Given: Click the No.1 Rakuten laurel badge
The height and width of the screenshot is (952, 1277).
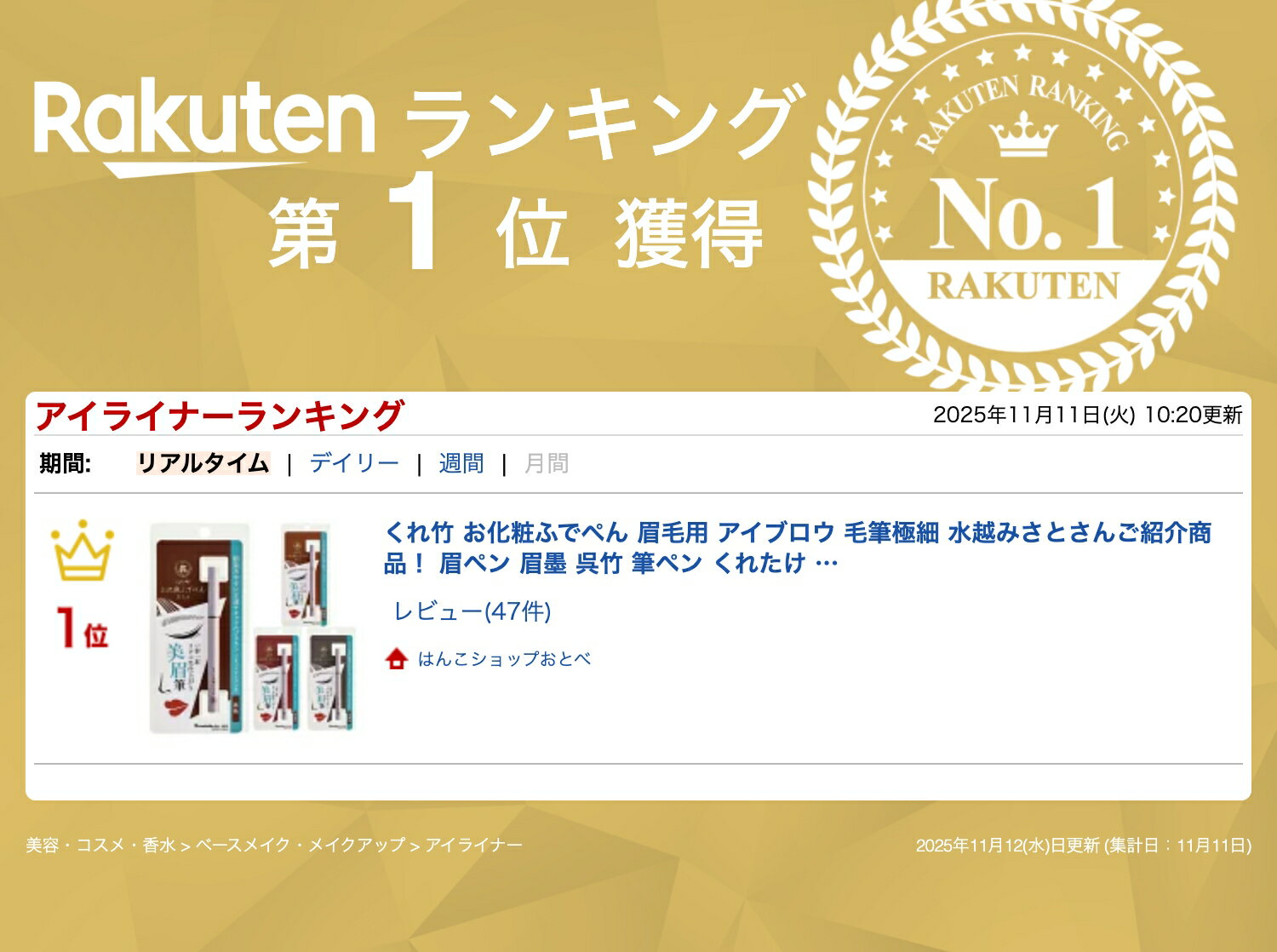Looking at the screenshot, I should click(x=1023, y=198).
